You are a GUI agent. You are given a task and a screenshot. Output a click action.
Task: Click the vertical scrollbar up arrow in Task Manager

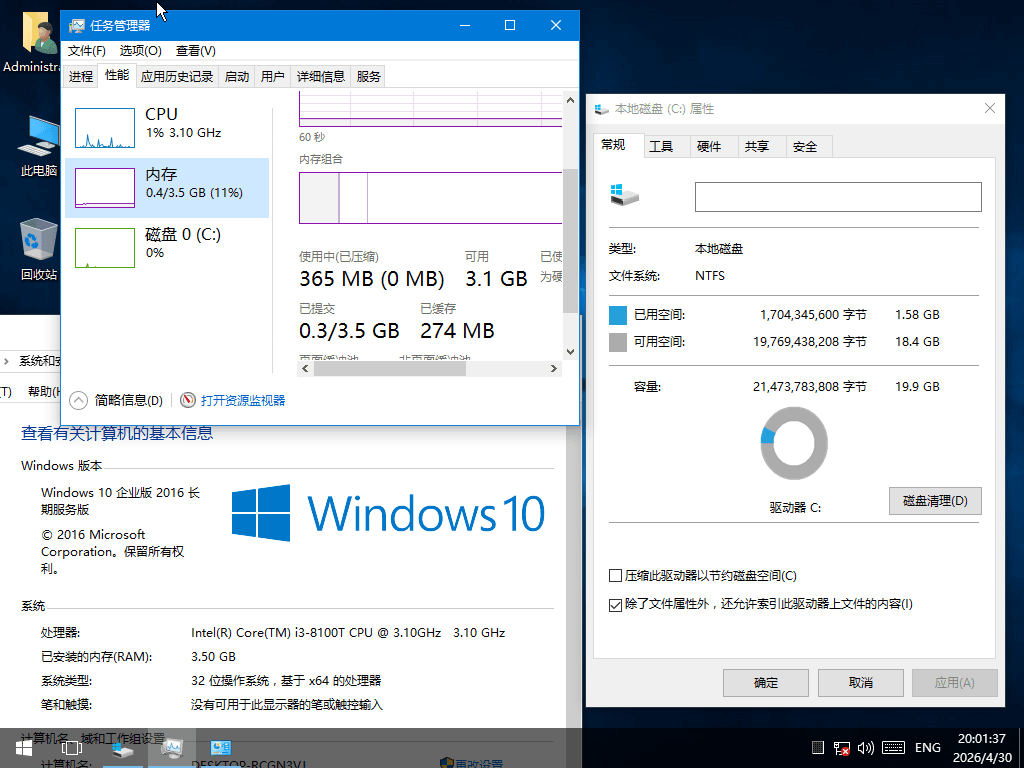click(x=570, y=100)
